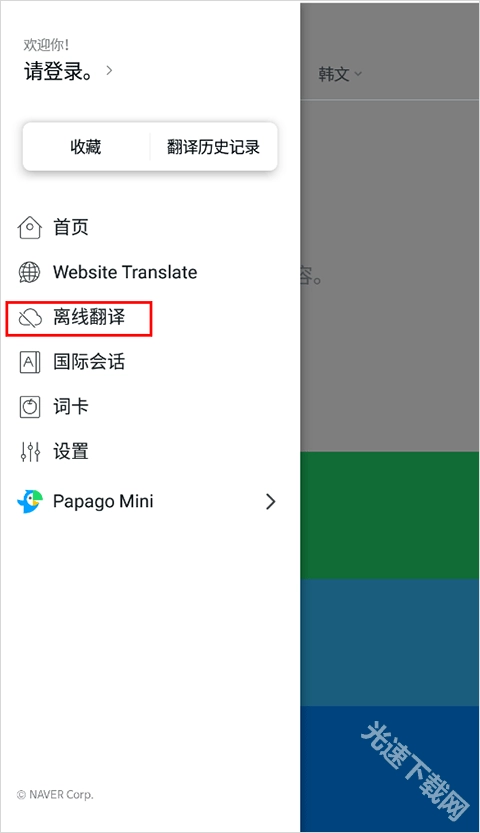Click the settings sliders icon

pos(30,452)
